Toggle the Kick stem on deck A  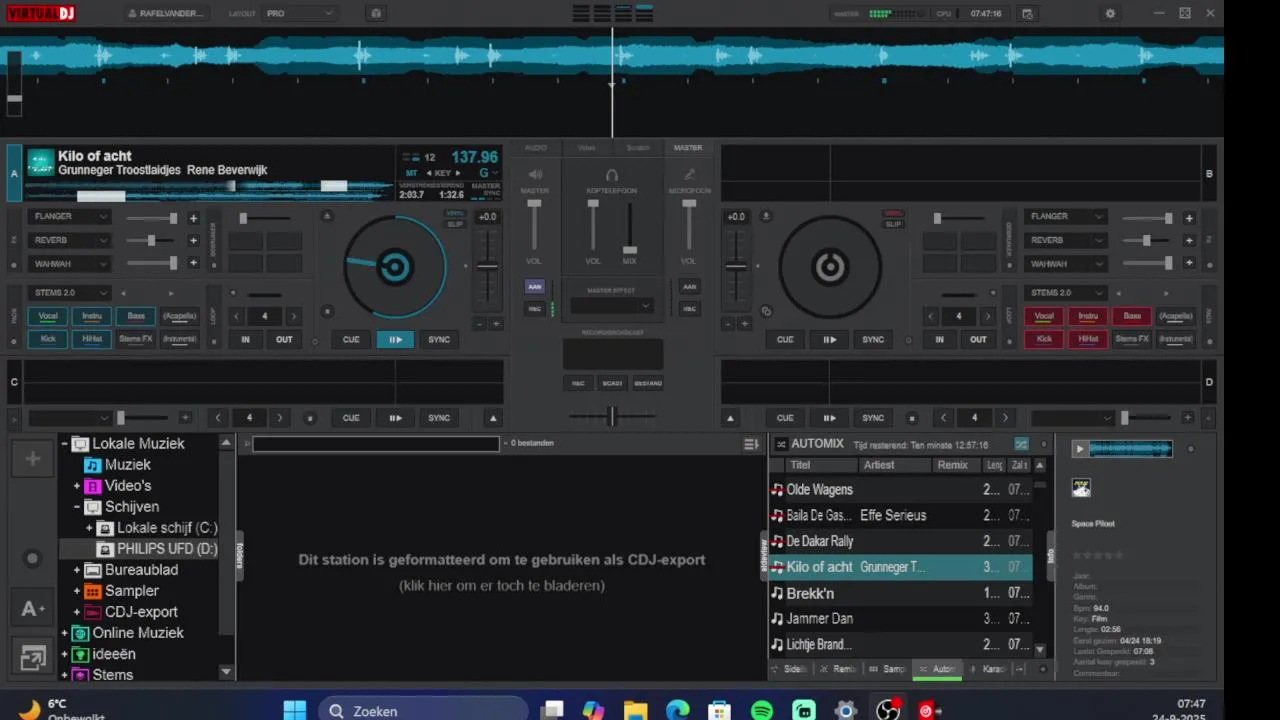click(x=48, y=339)
